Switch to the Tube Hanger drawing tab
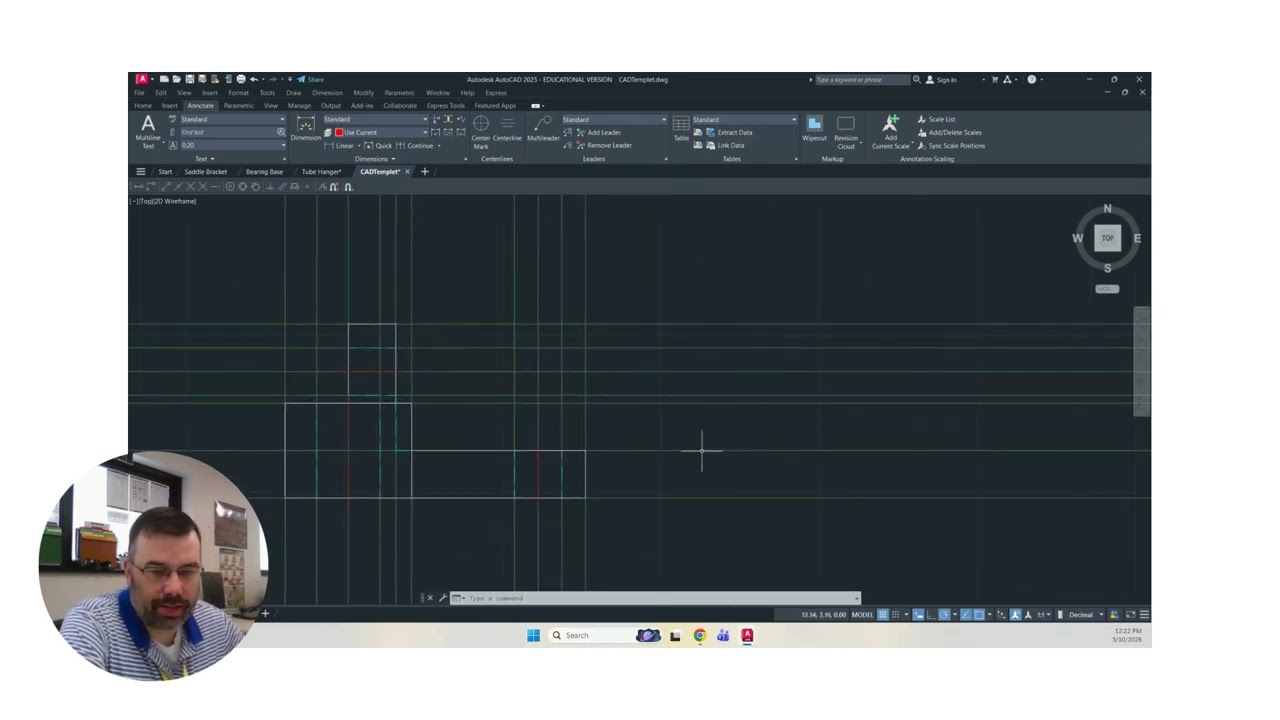 (x=321, y=172)
